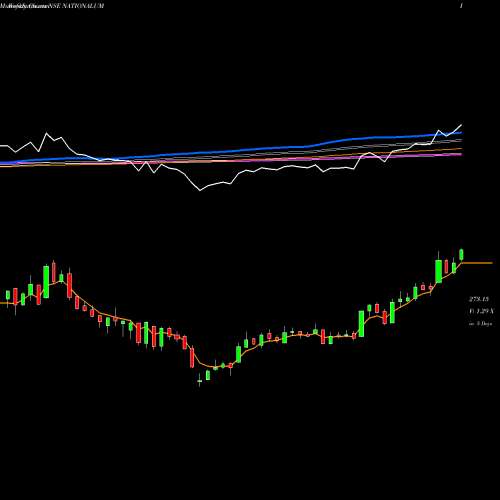This screenshot has width=500, height=500.
Task: Click the orange horizontal price level line
Action: (x=477, y=263)
